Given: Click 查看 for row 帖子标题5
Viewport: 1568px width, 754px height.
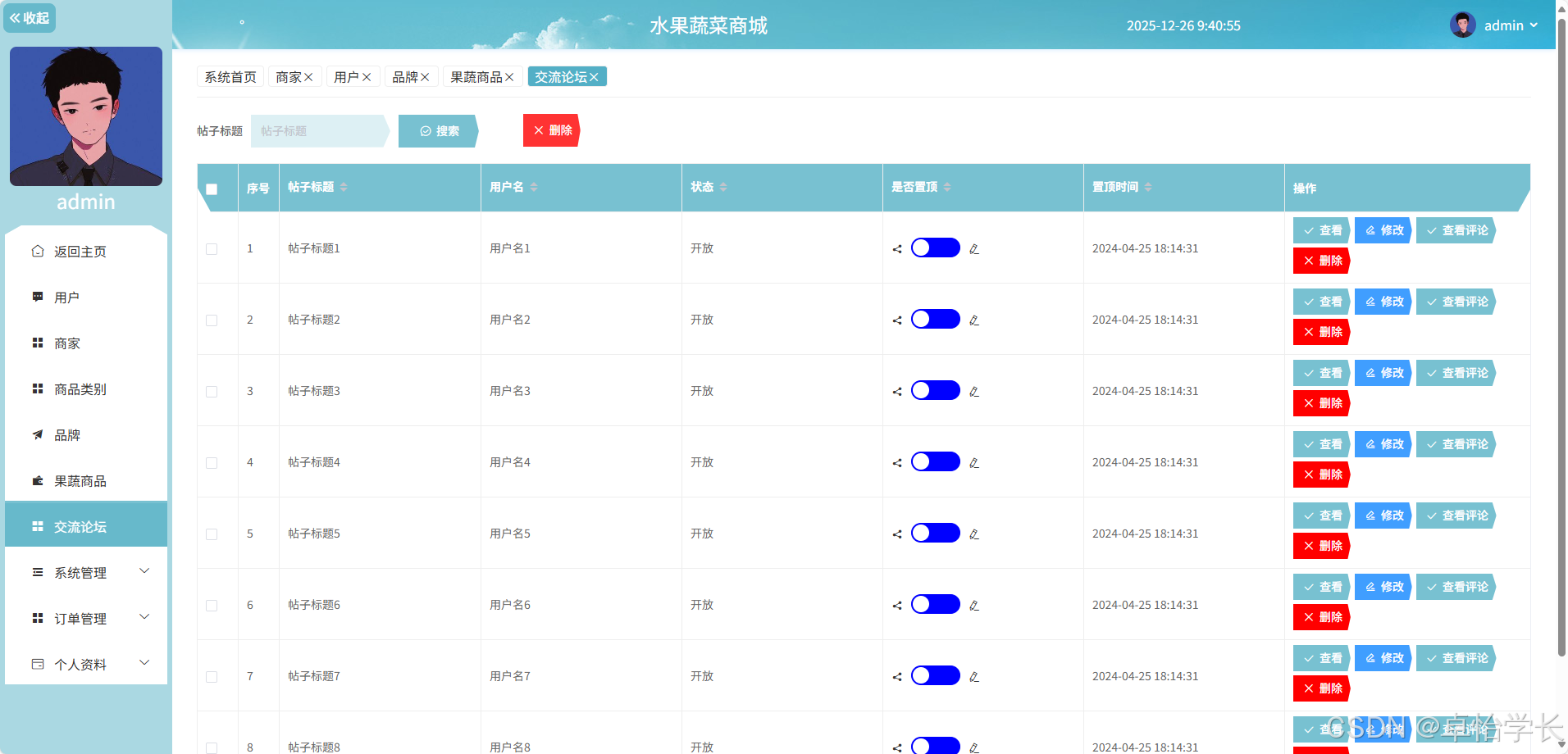Looking at the screenshot, I should tap(1322, 516).
